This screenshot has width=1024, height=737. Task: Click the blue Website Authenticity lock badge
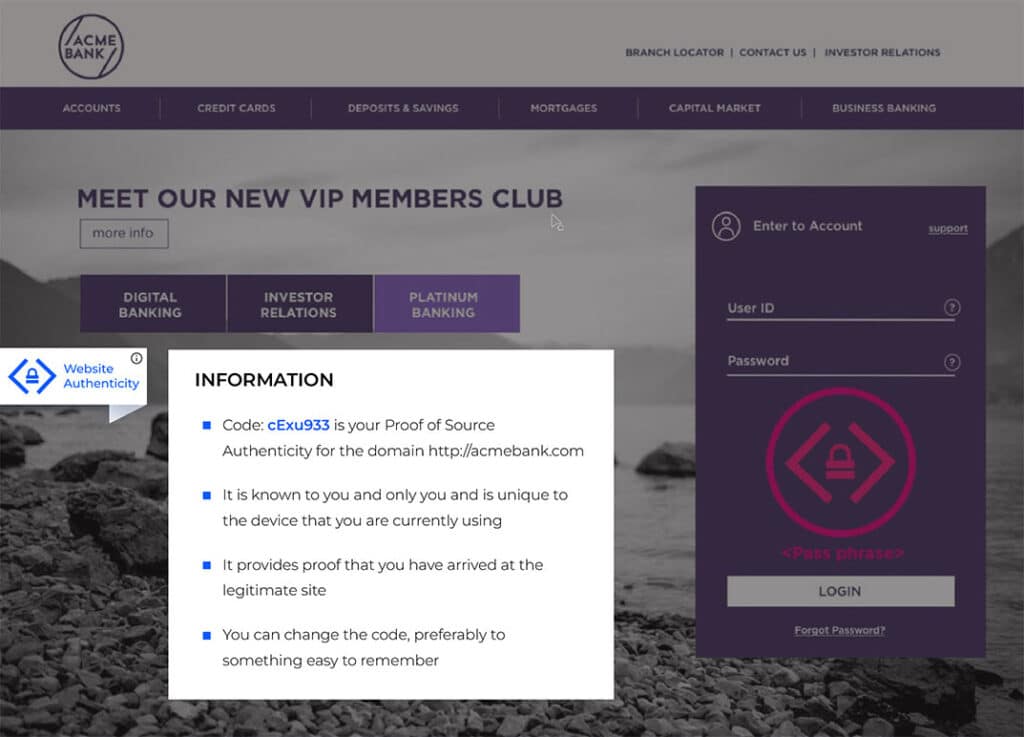pyautogui.click(x=33, y=377)
